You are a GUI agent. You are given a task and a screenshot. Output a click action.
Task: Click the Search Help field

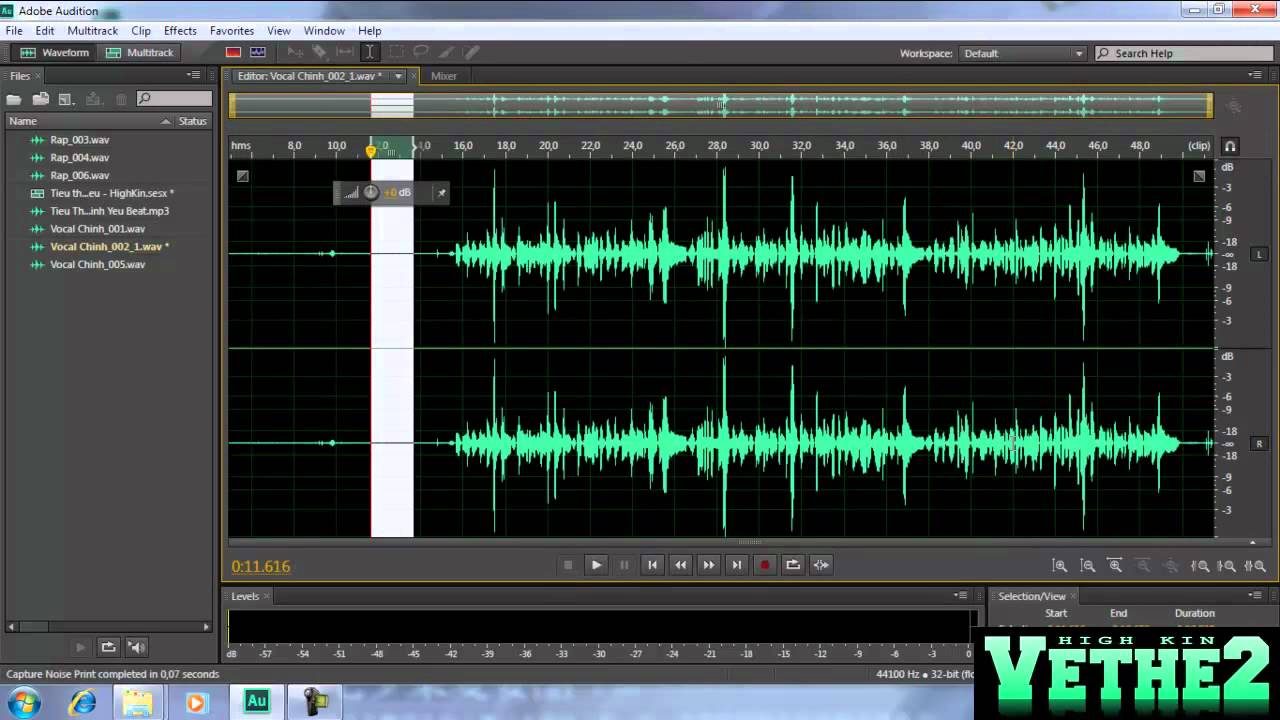pos(1185,53)
